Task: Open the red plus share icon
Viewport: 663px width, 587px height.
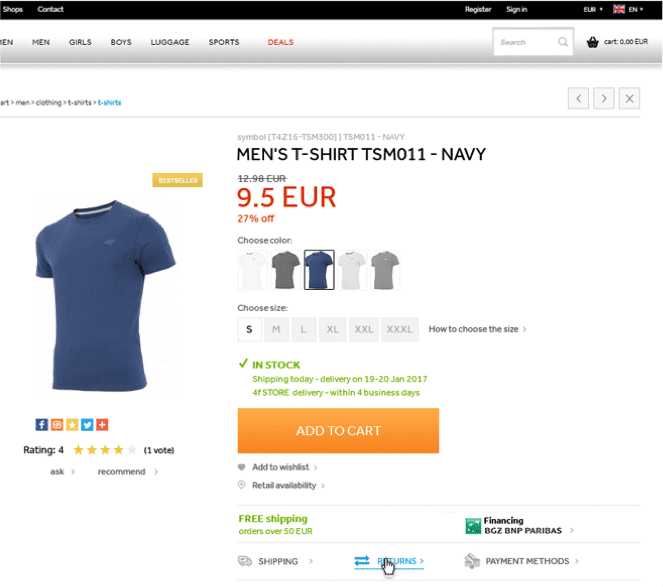Action: (x=102, y=425)
